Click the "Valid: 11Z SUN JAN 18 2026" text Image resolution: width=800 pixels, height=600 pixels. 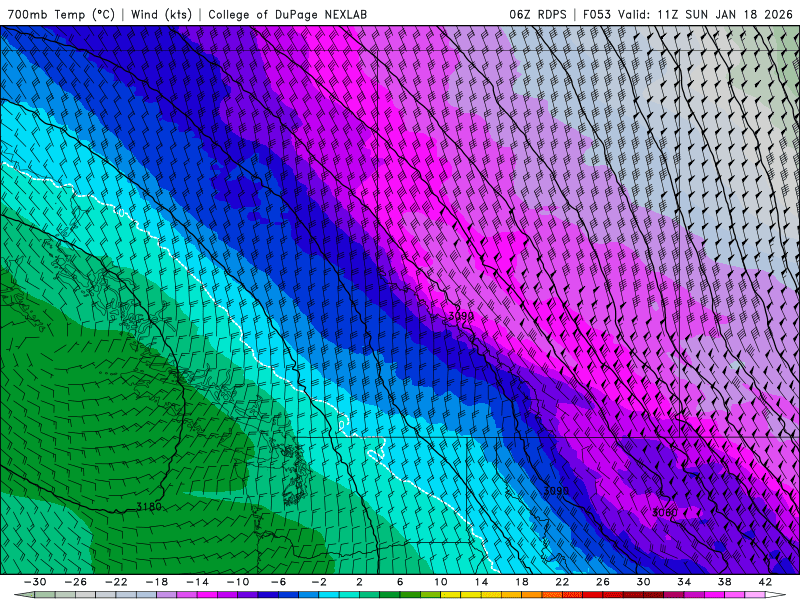(705, 14)
